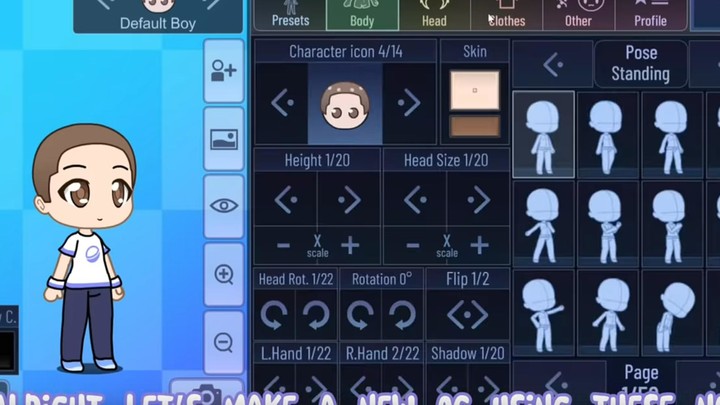Rotate head counterclockwise under Head Rot.
Viewport: 720px width, 405px height.
tap(273, 316)
